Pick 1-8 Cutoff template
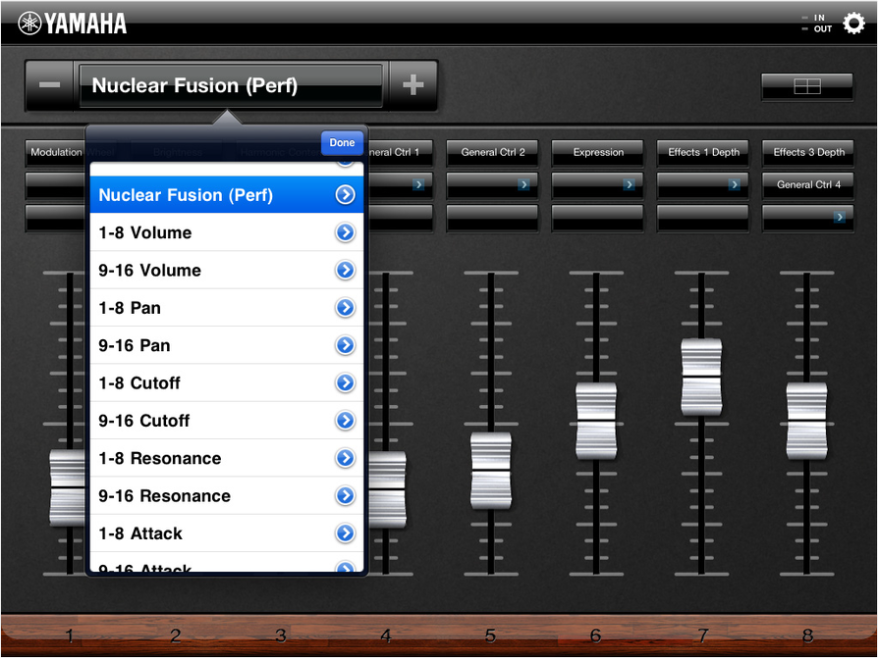The image size is (878, 658). pos(227,382)
